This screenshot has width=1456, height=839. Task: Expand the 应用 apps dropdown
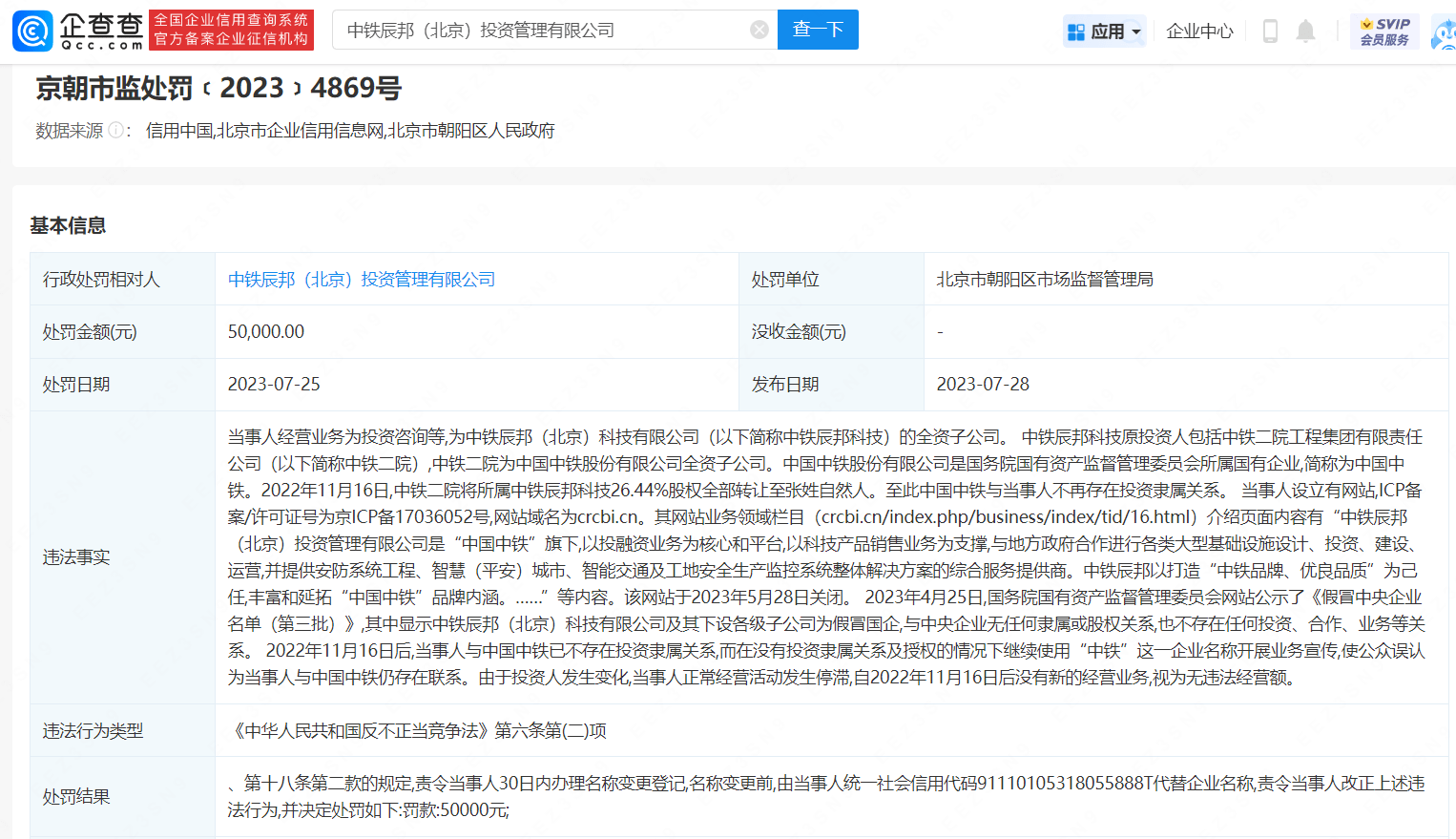pos(1104,31)
